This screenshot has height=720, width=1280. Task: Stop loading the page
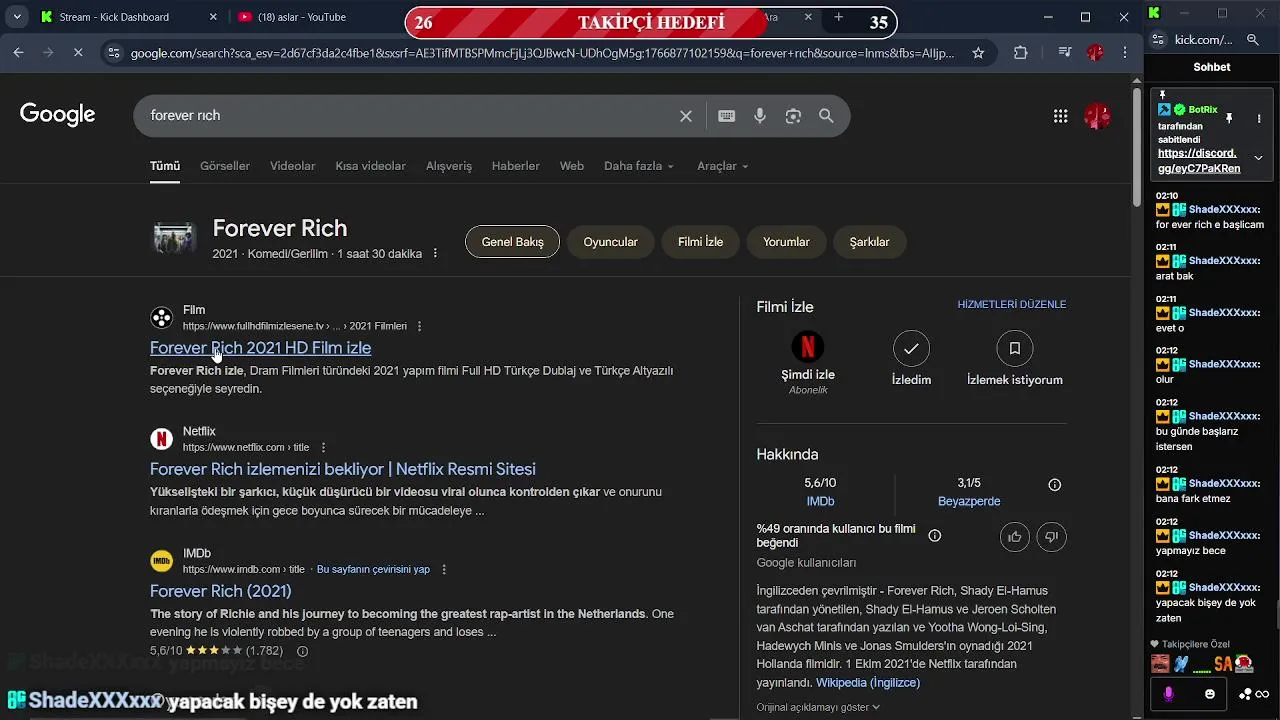tap(78, 53)
